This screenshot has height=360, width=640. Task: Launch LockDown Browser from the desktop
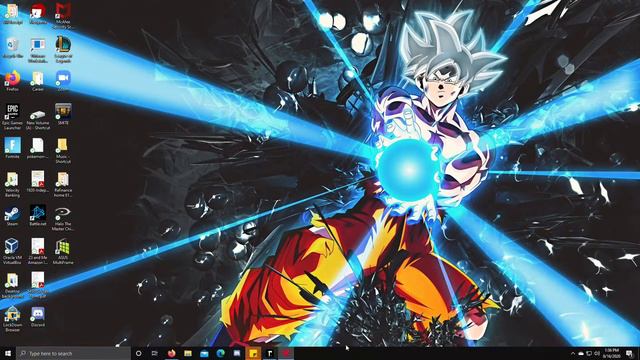pos(12,319)
